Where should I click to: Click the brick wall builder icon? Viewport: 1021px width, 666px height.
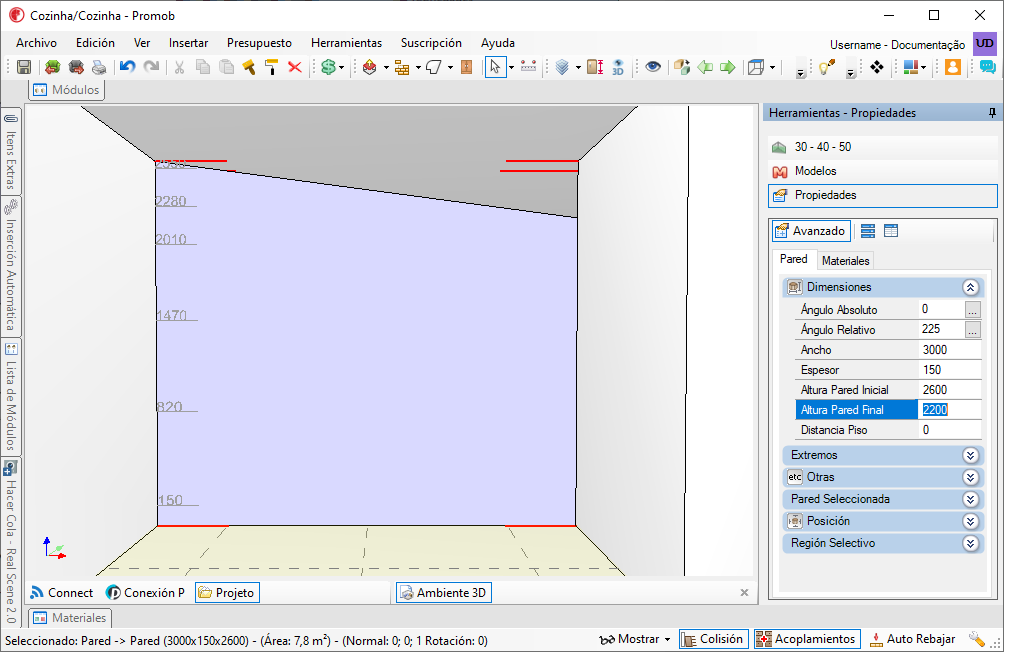click(402, 67)
